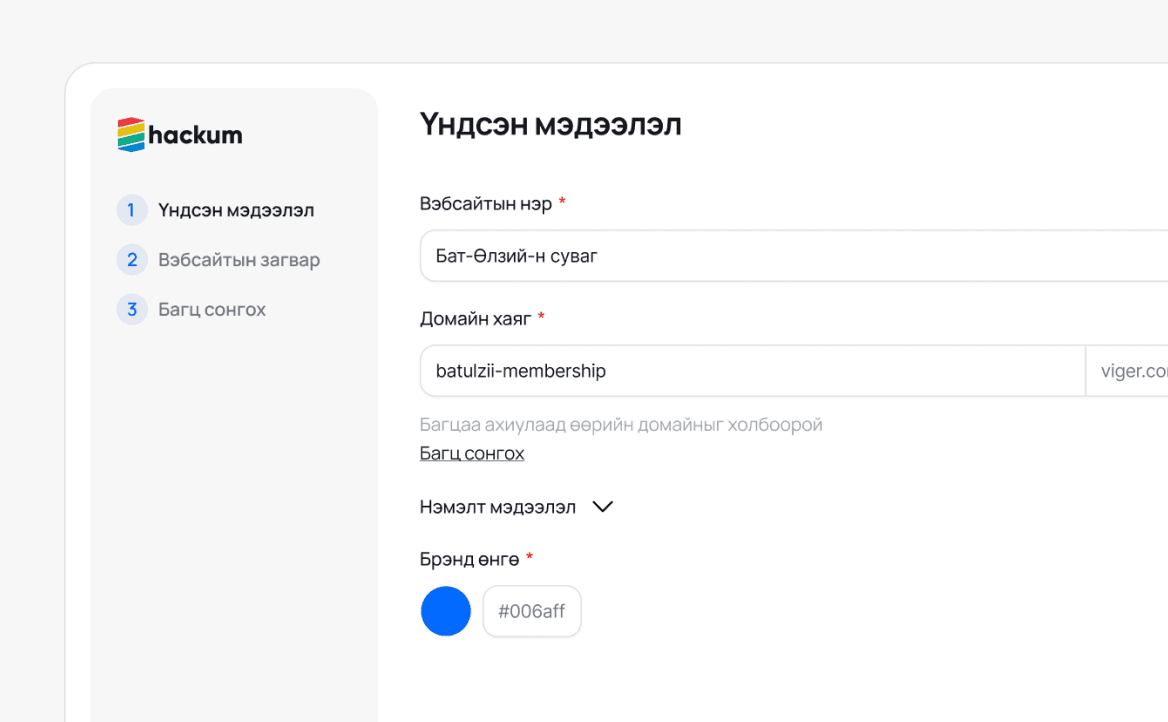The image size is (1168, 722).
Task: Click the Үндсэн мэдээлэл page heading
Action: coord(551,124)
